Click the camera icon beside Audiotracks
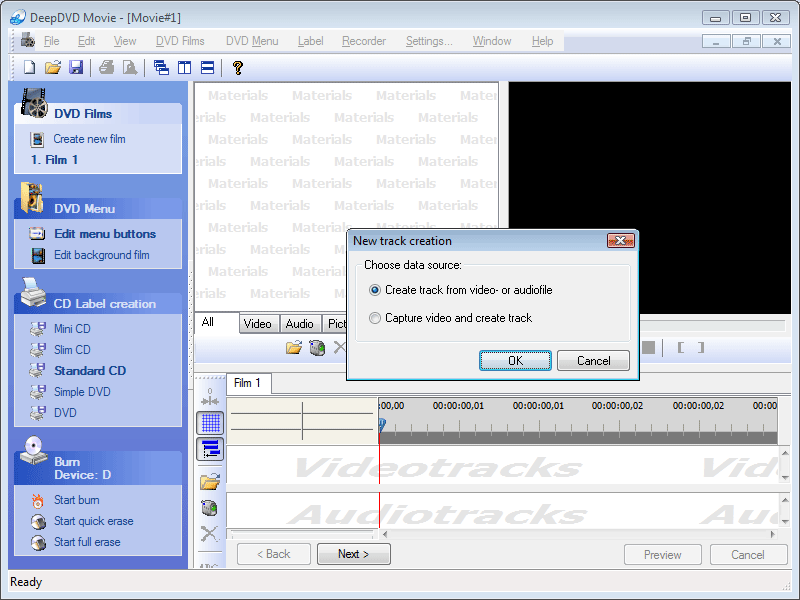The height and width of the screenshot is (600, 800). pyautogui.click(x=209, y=508)
